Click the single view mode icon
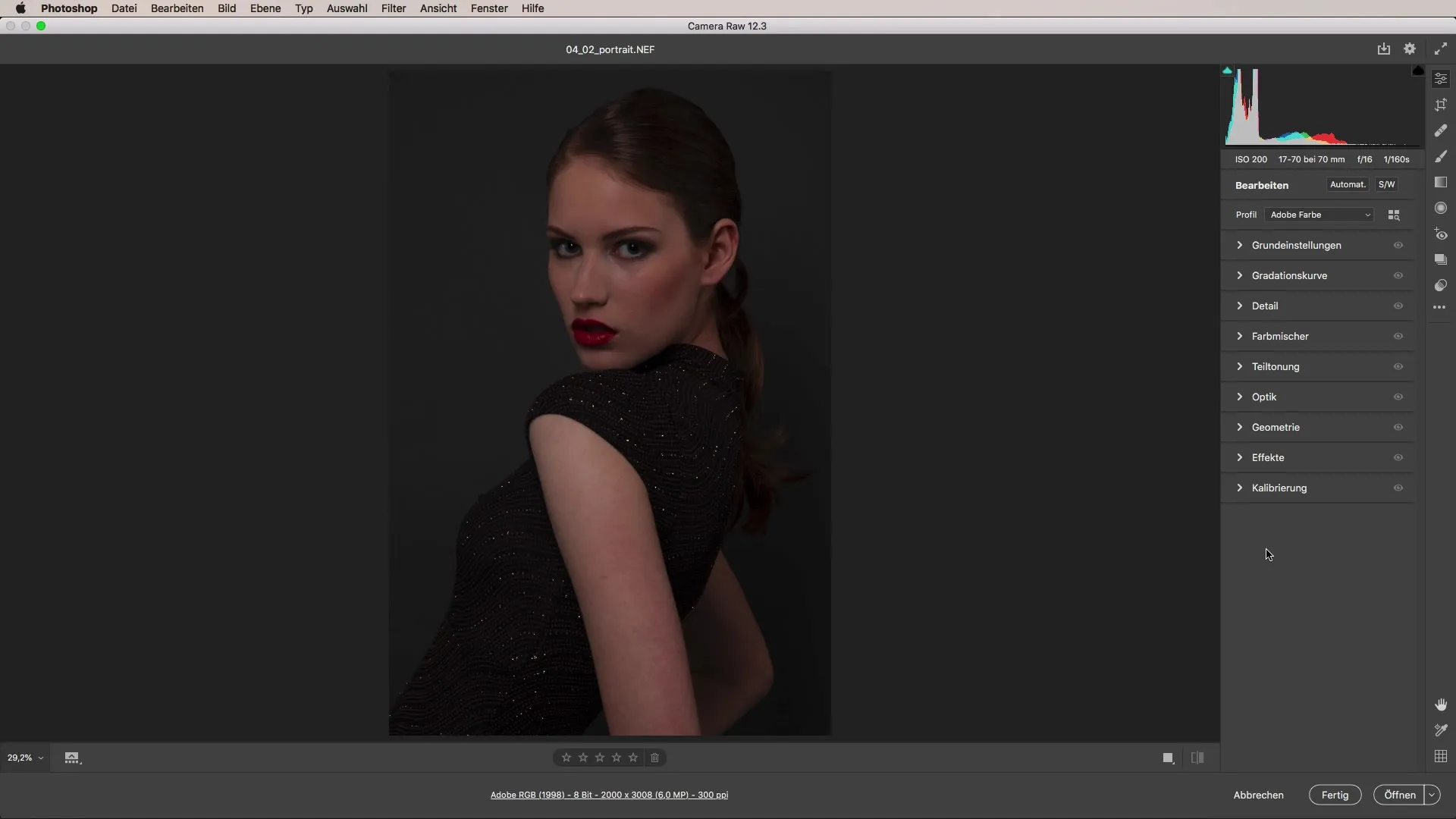The height and width of the screenshot is (819, 1456). (x=1169, y=758)
